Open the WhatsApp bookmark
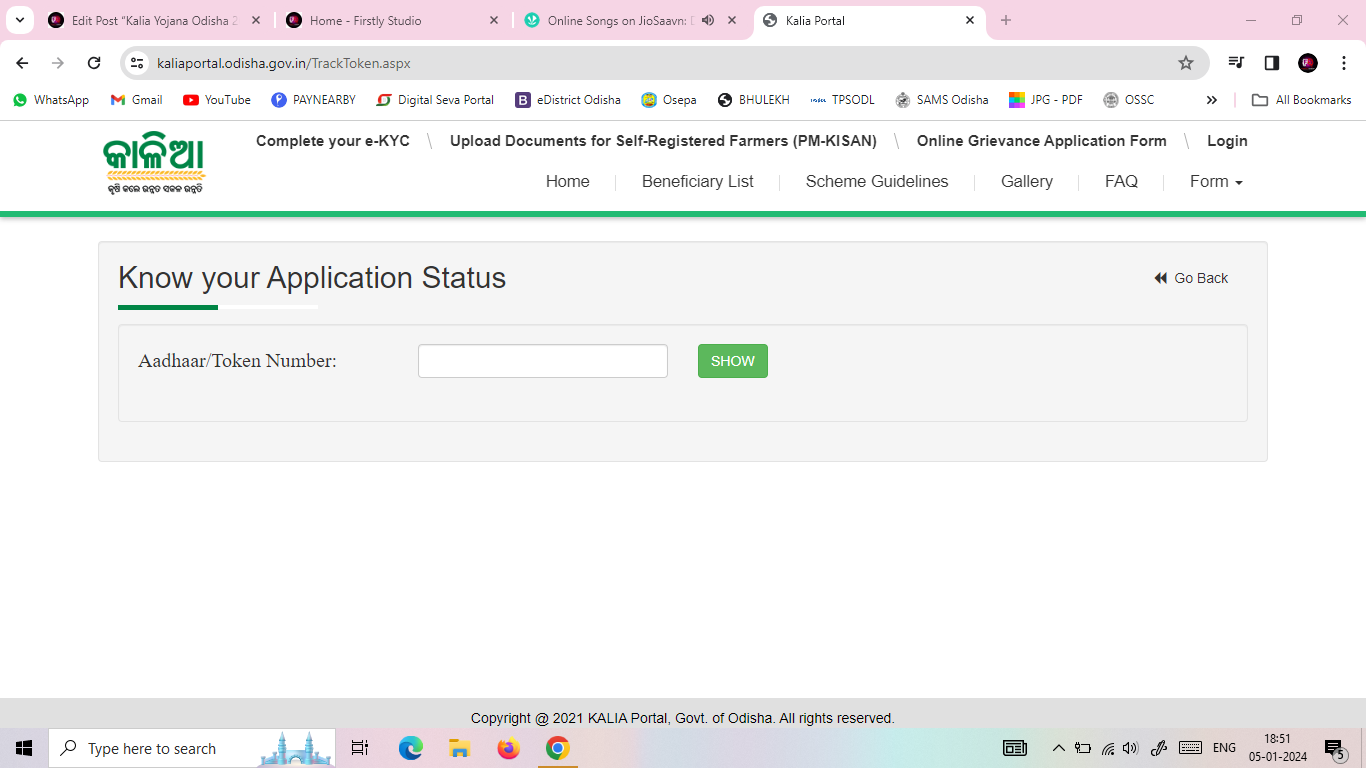The height and width of the screenshot is (768, 1366). click(x=50, y=100)
